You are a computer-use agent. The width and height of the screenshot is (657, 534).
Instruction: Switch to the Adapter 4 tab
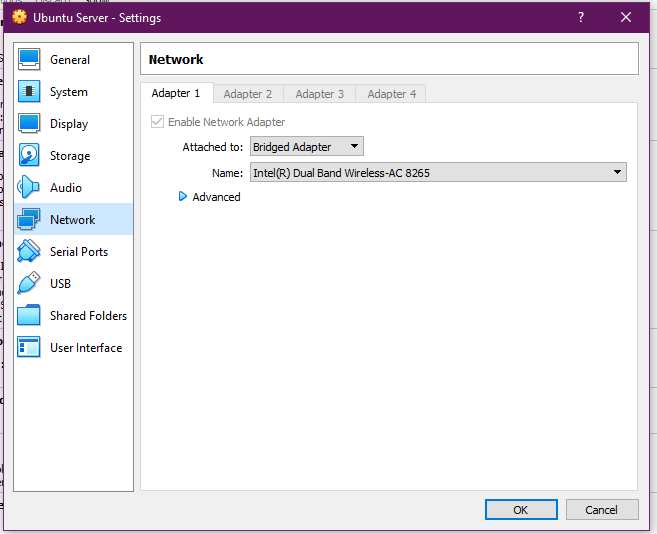[x=391, y=94]
